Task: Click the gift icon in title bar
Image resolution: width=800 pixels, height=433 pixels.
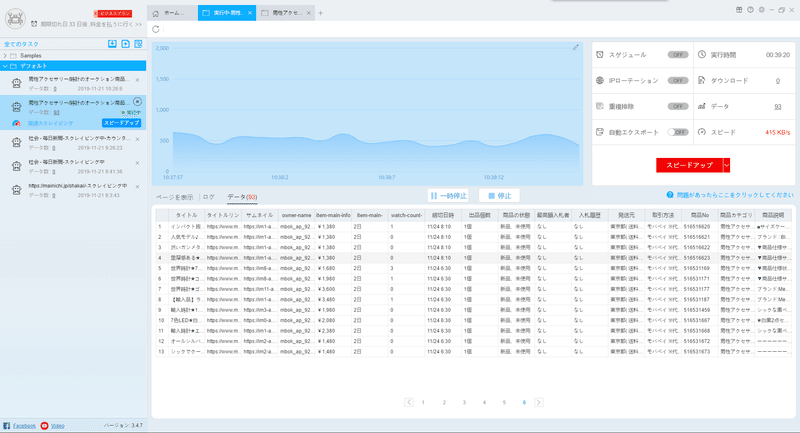Action: (x=739, y=10)
